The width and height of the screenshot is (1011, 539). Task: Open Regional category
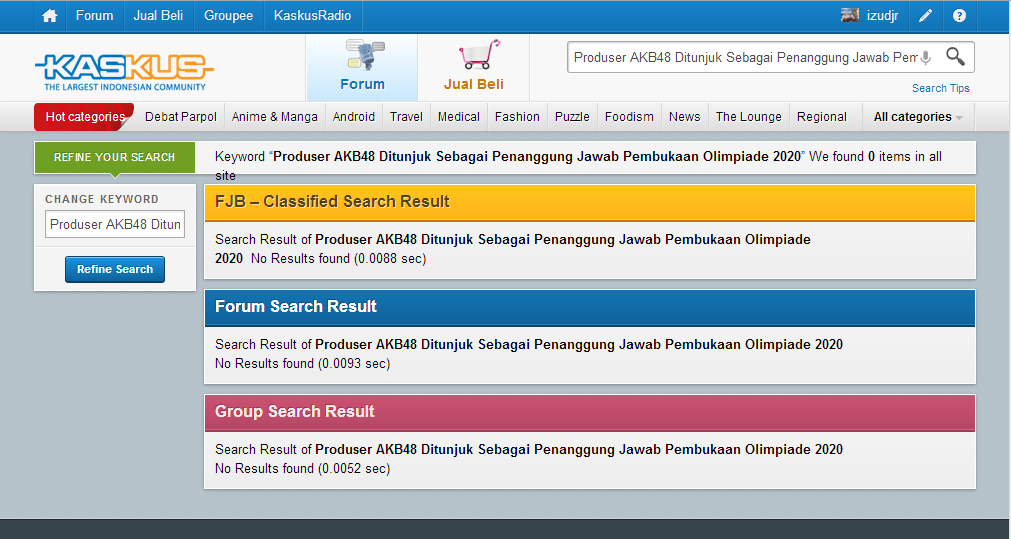pos(821,117)
